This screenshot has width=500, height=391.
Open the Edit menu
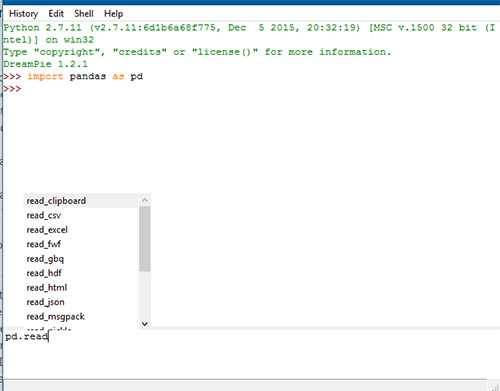tap(56, 14)
